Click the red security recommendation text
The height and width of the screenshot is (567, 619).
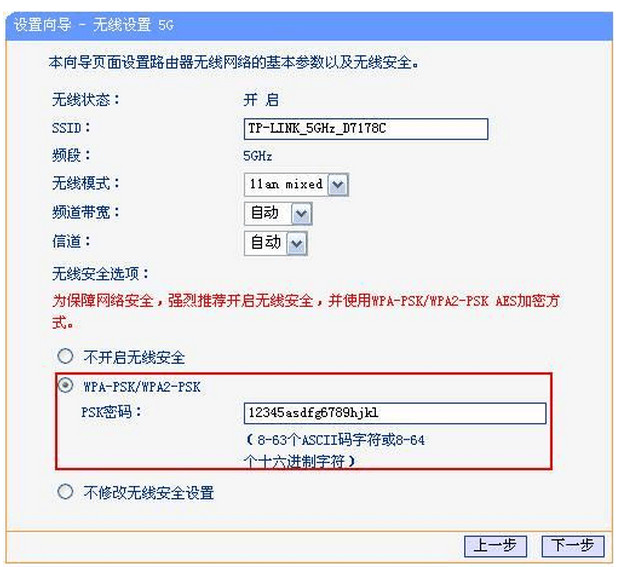pyautogui.click(x=306, y=312)
